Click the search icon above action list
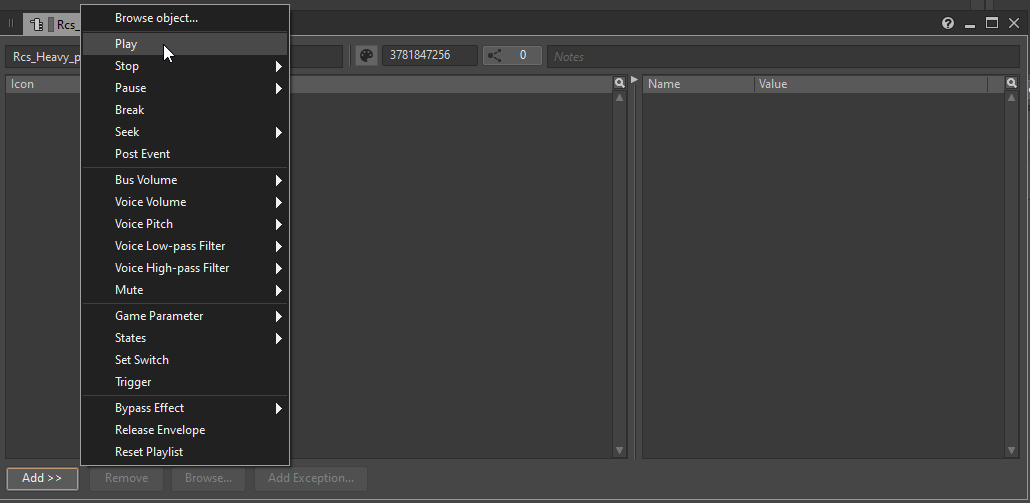Image resolution: width=1030 pixels, height=503 pixels. click(620, 84)
